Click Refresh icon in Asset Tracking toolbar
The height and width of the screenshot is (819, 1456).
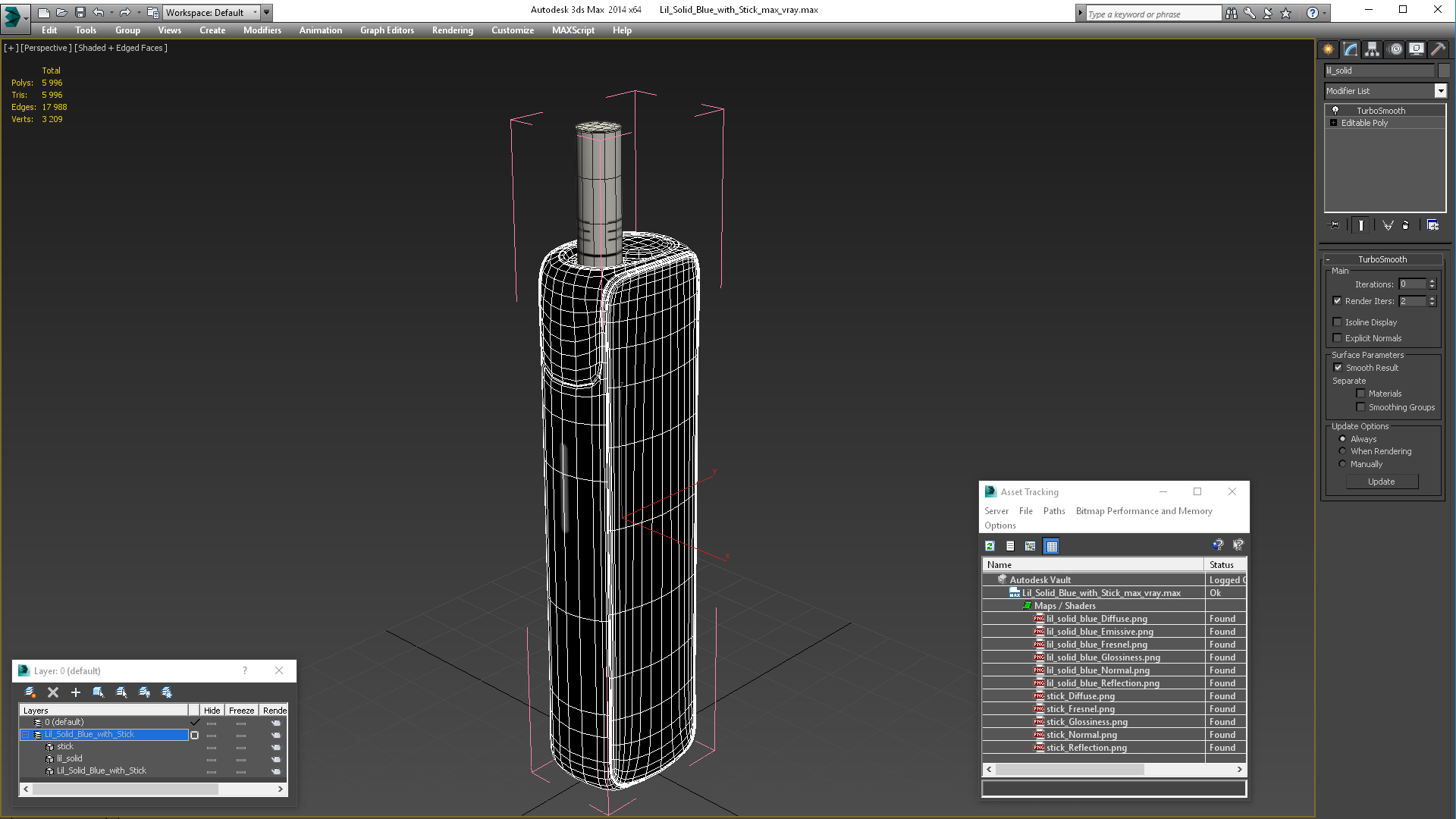click(990, 546)
